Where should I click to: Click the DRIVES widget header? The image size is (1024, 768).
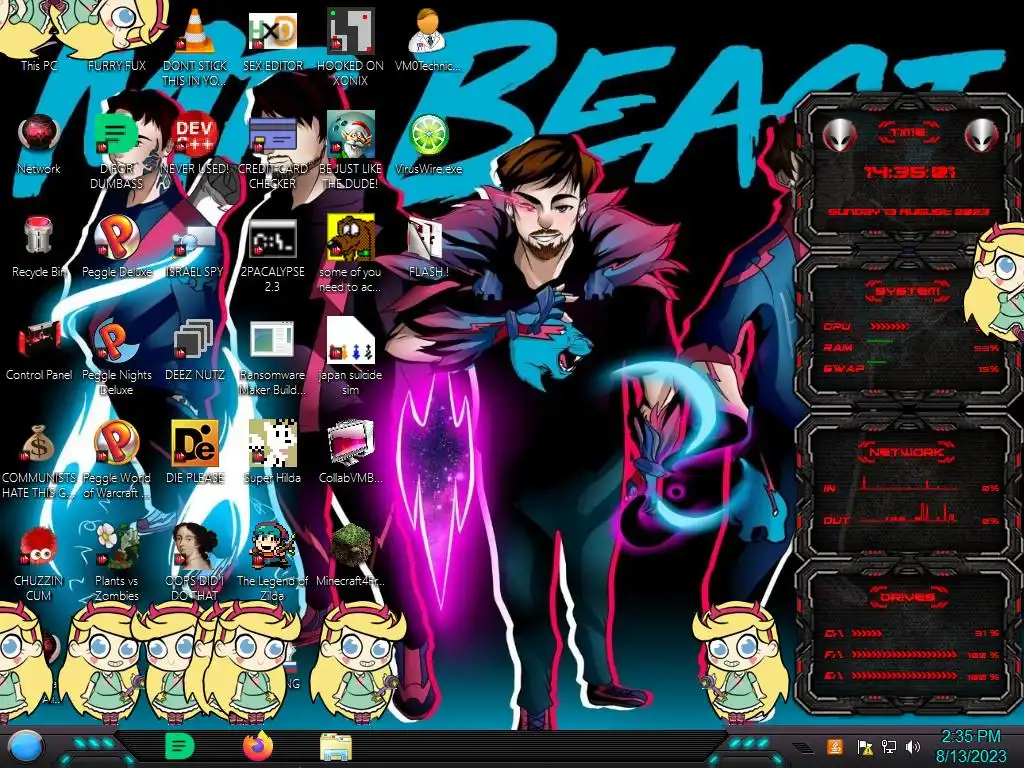pos(907,597)
